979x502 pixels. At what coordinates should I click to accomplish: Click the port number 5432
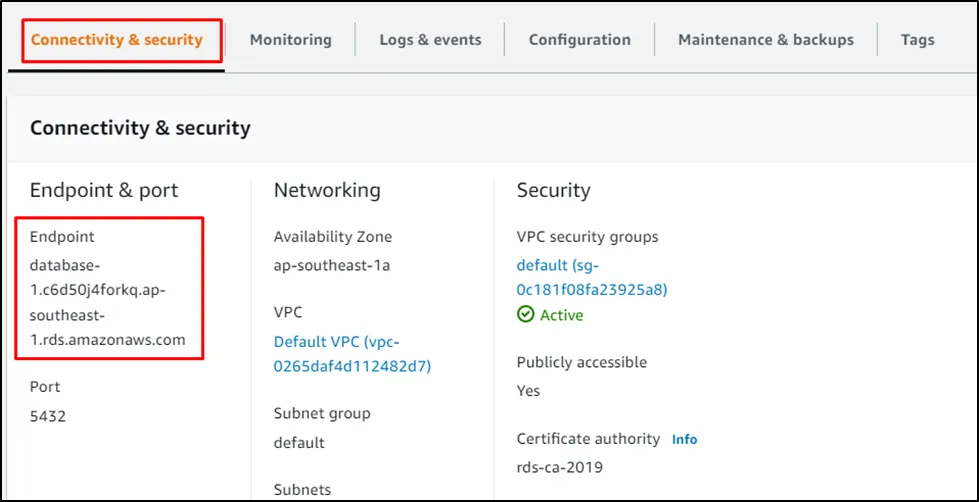48,416
